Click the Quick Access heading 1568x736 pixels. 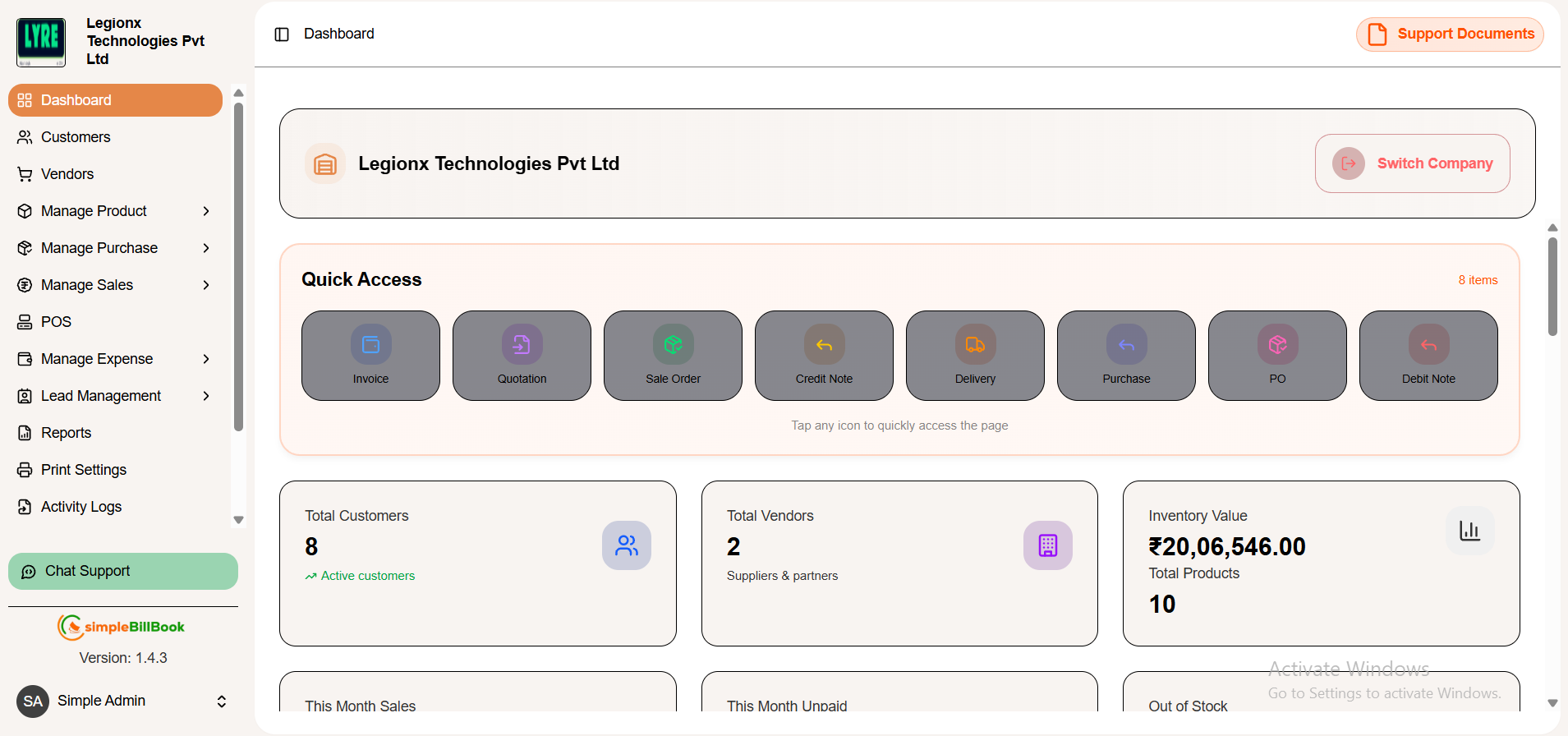[x=361, y=279]
